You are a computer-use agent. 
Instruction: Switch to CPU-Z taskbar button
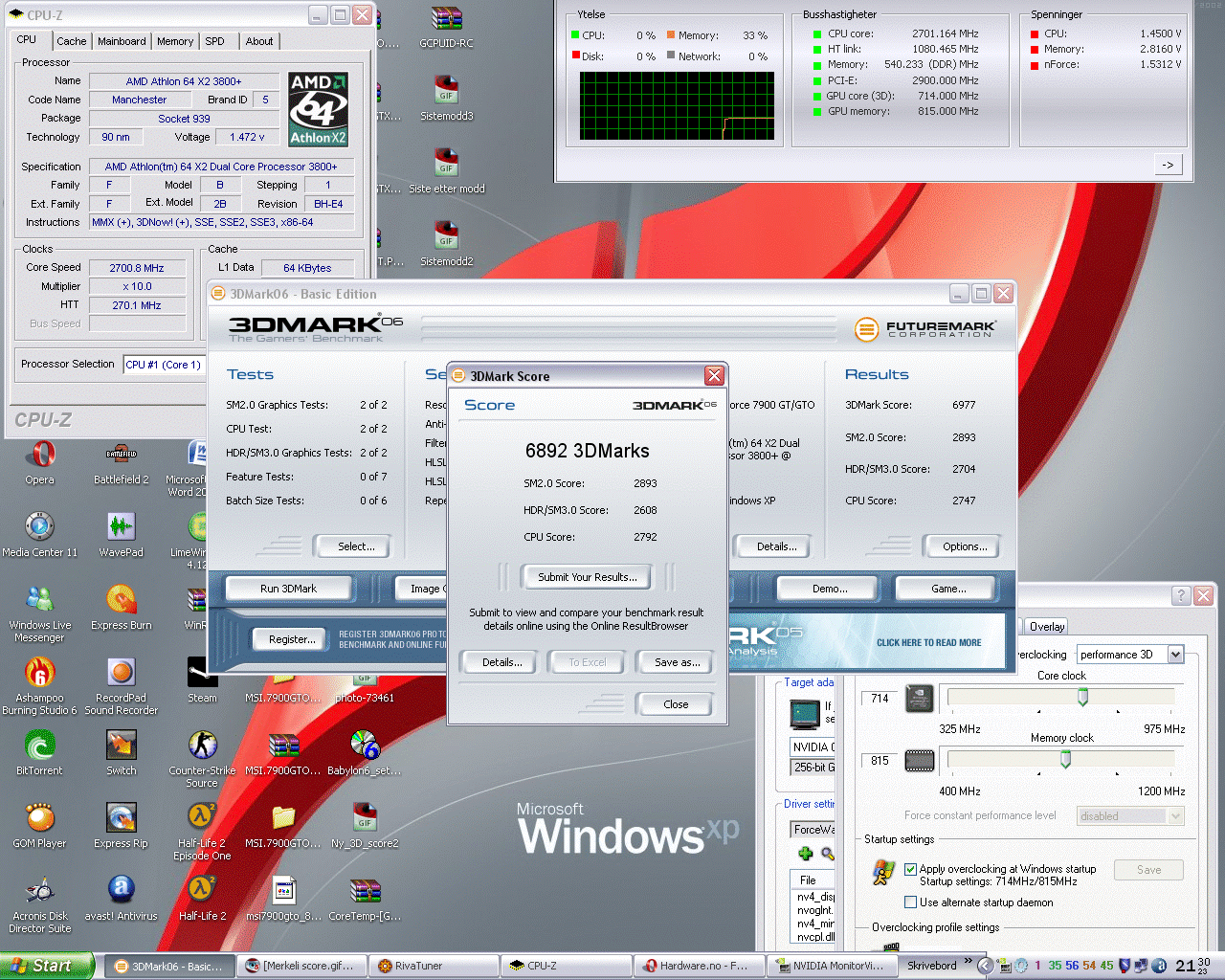[x=567, y=967]
